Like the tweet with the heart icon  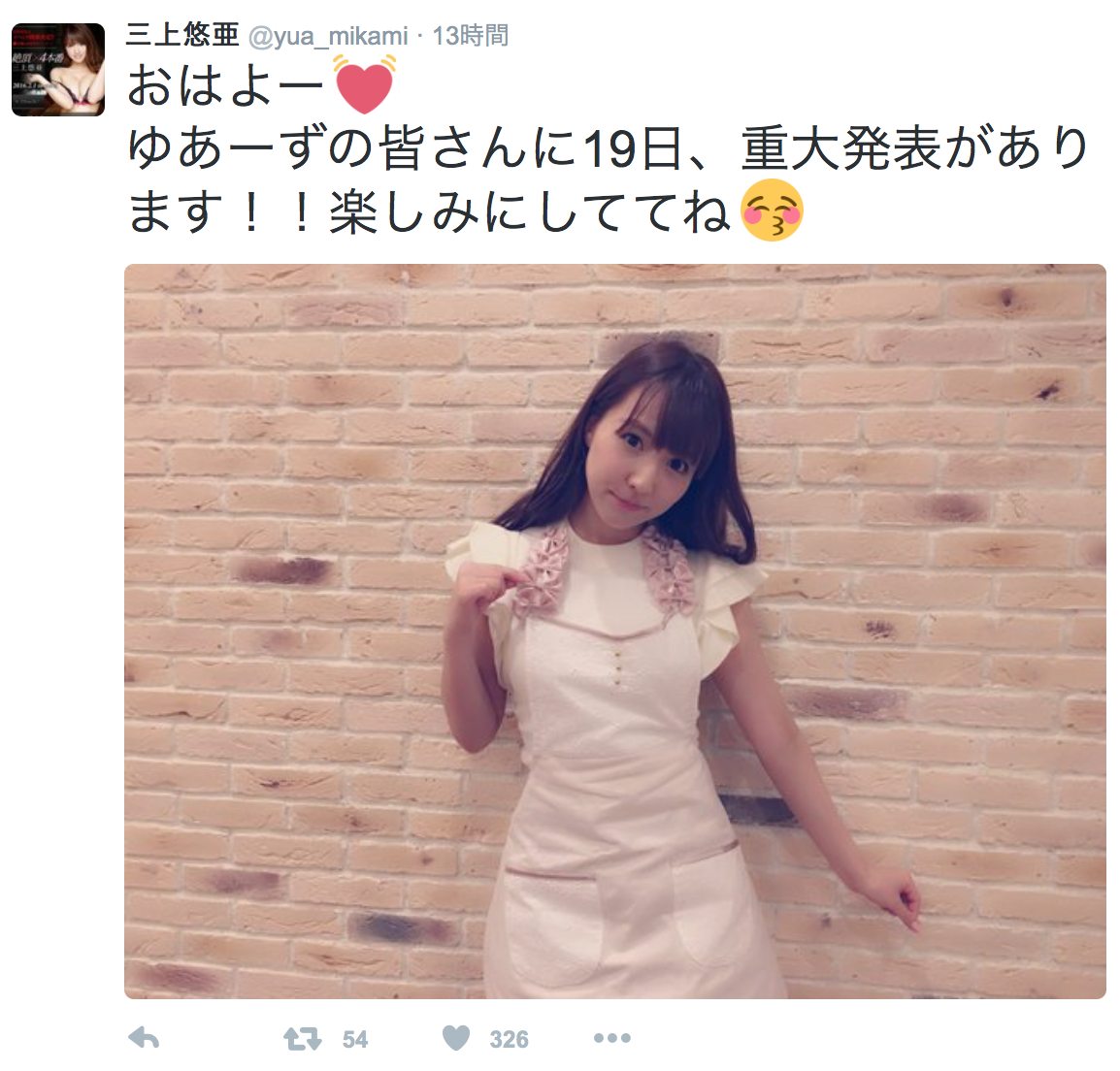coord(456,1038)
